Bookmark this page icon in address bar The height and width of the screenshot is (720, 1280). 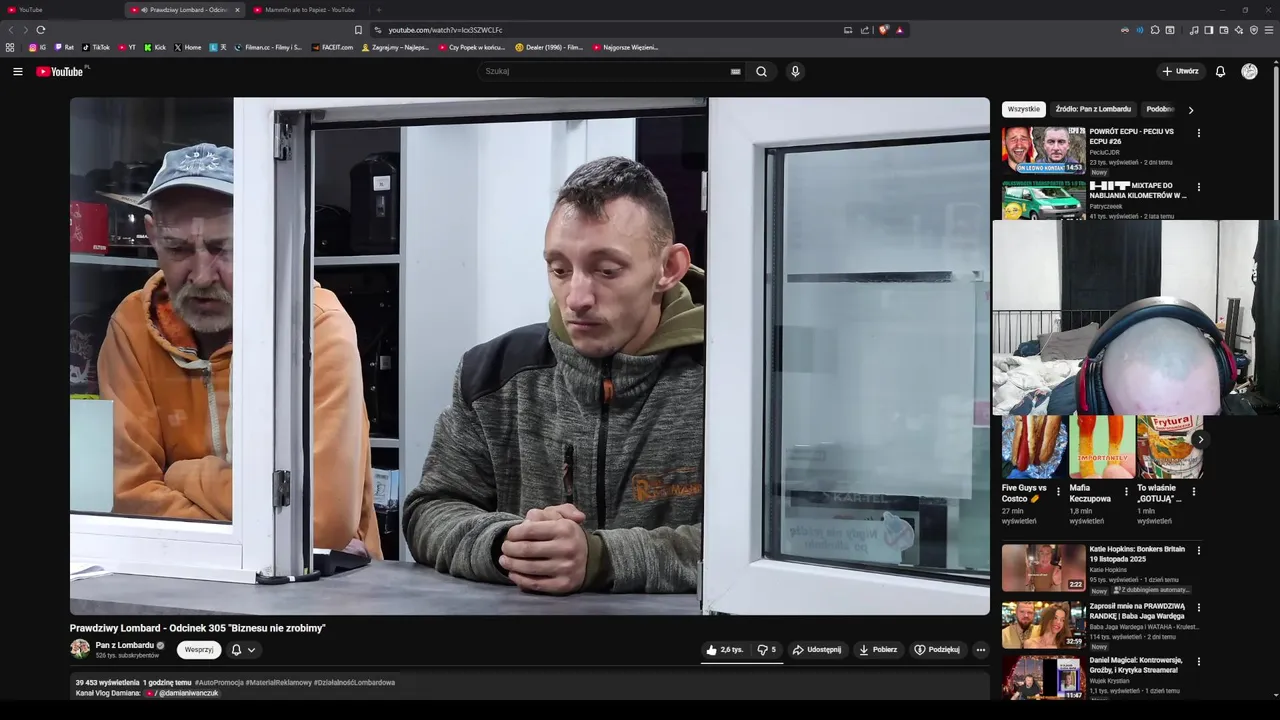click(x=358, y=30)
